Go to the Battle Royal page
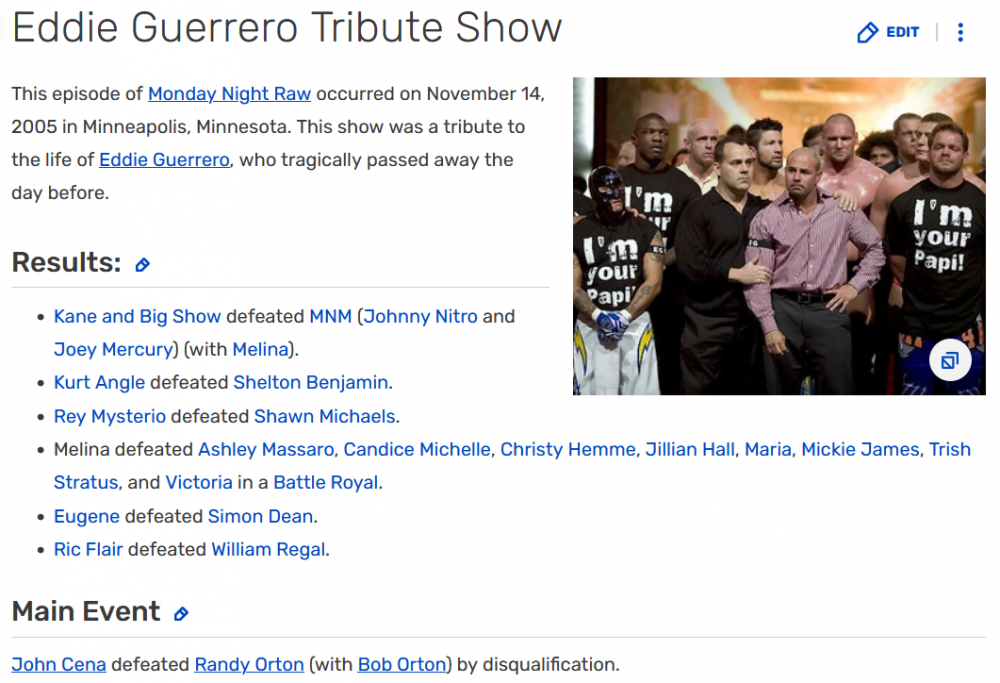 click(x=326, y=483)
